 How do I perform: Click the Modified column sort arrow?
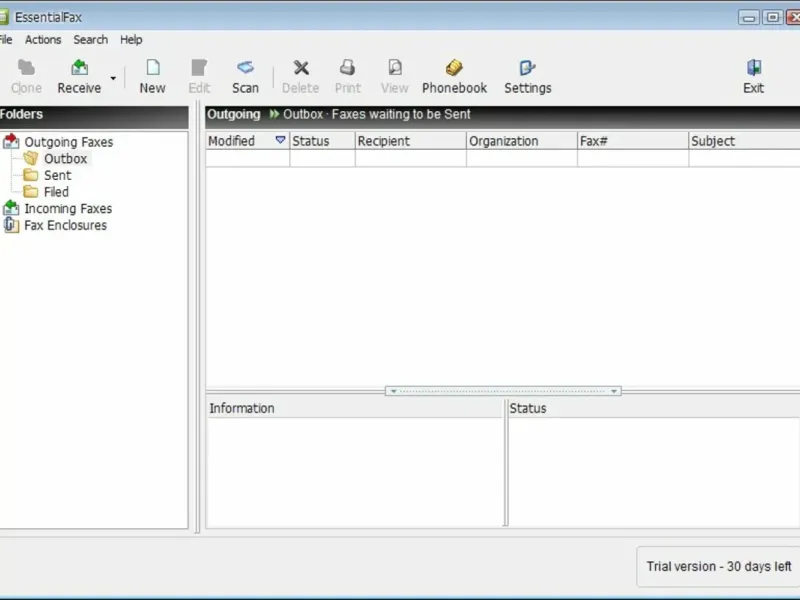(x=280, y=140)
